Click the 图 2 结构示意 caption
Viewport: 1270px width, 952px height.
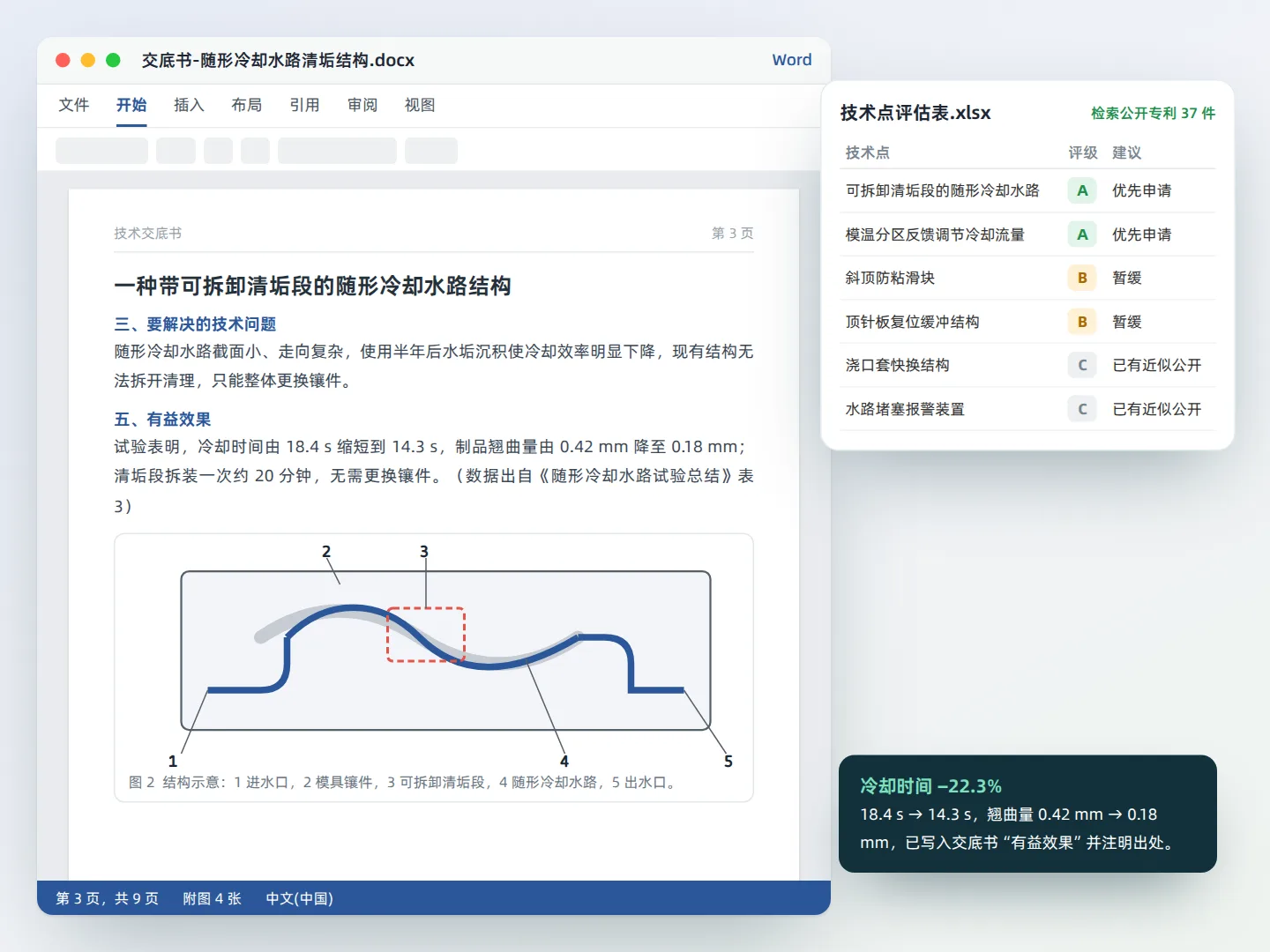[404, 783]
